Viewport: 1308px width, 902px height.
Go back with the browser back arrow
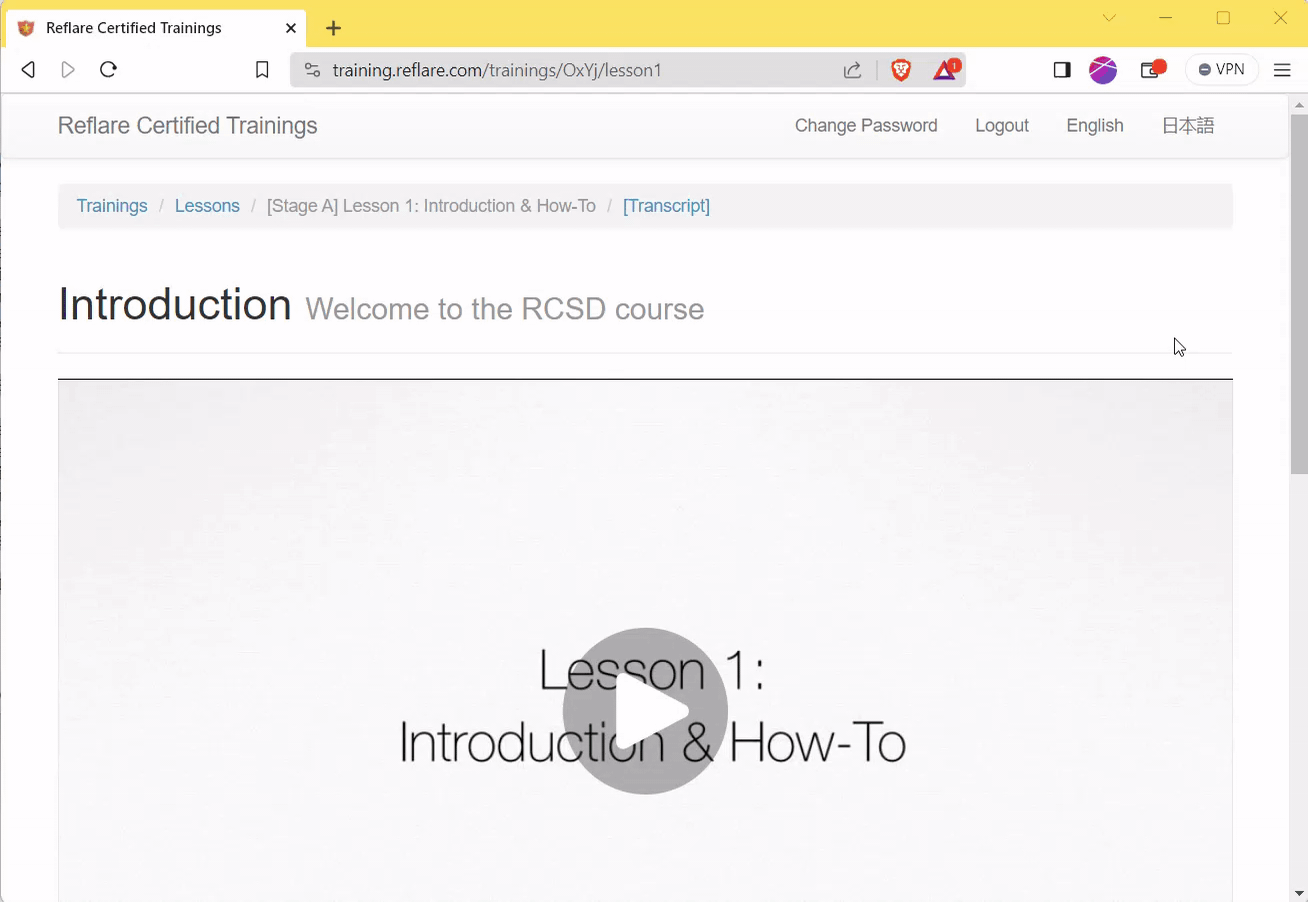tap(28, 70)
